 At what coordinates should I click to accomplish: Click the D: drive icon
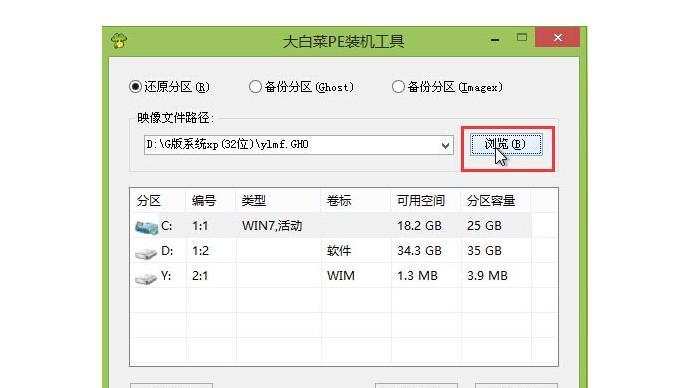coord(146,253)
